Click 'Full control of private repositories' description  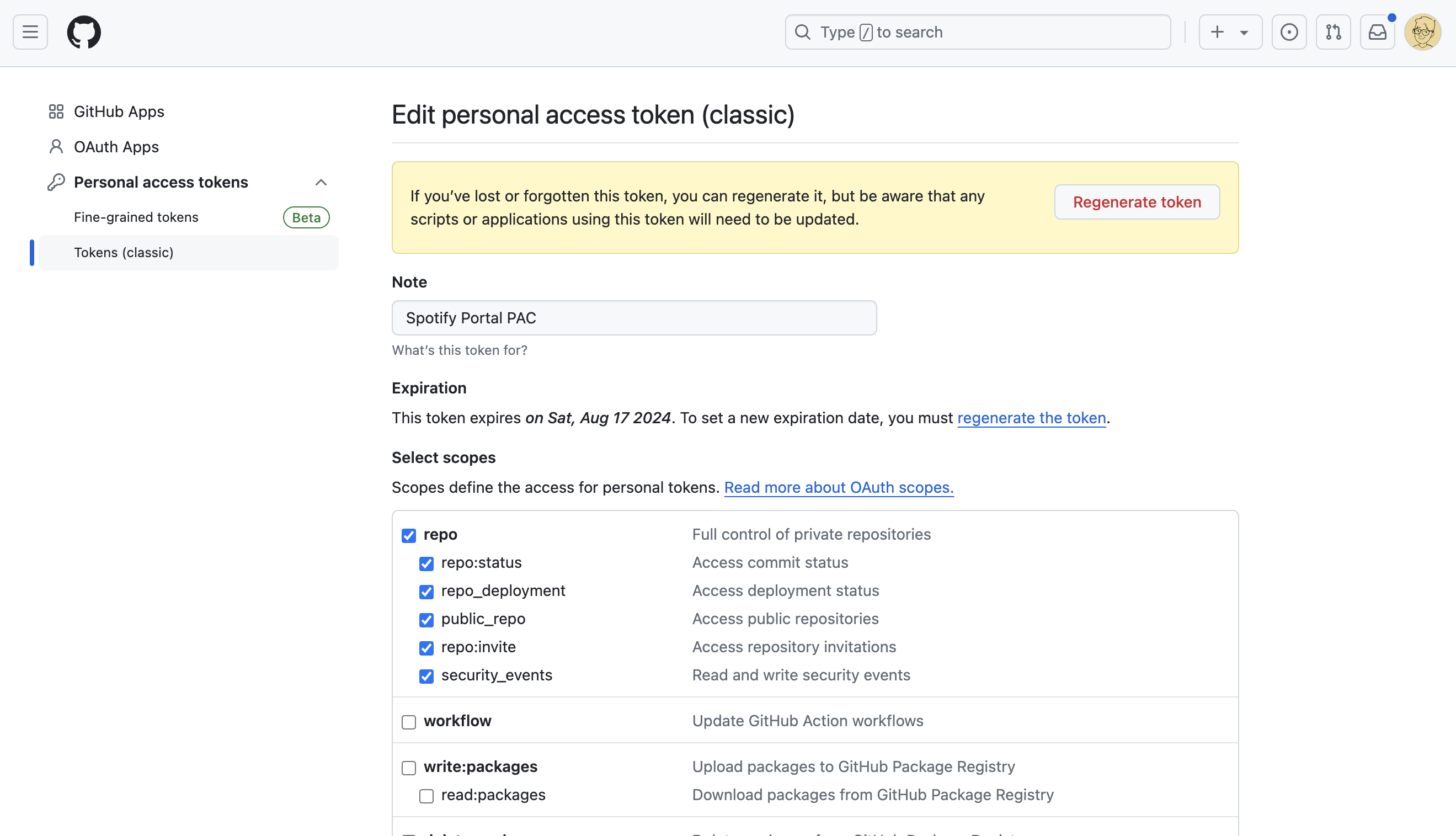(x=812, y=534)
